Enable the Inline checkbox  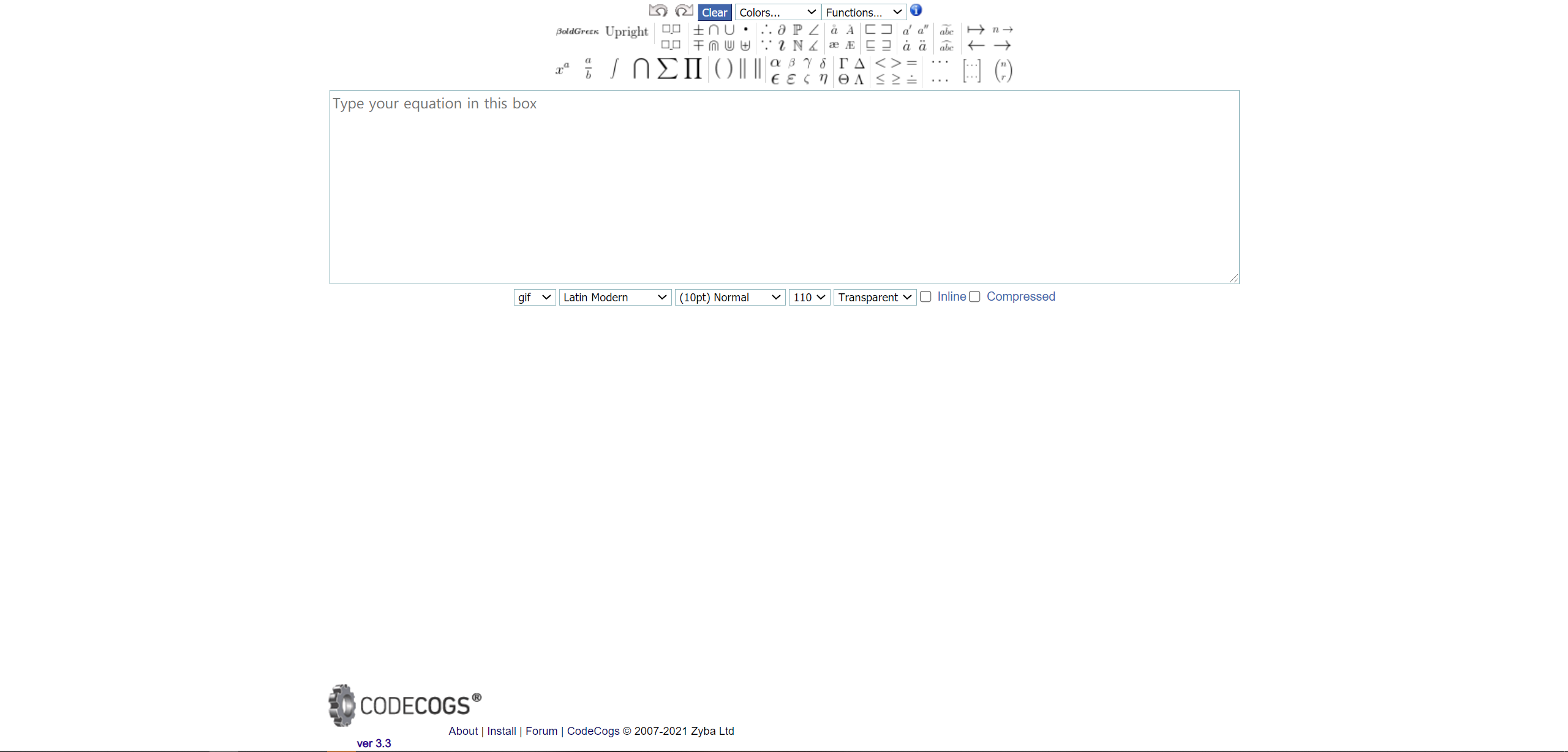(925, 297)
